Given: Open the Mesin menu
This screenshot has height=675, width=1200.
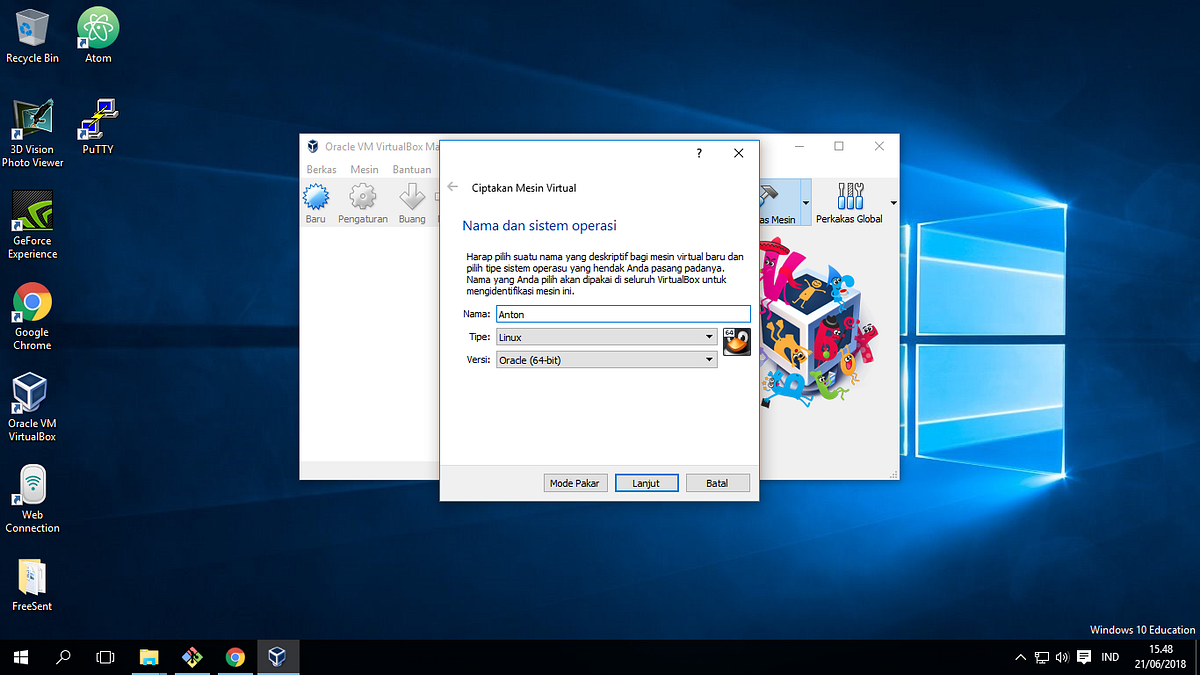Looking at the screenshot, I should 364,169.
